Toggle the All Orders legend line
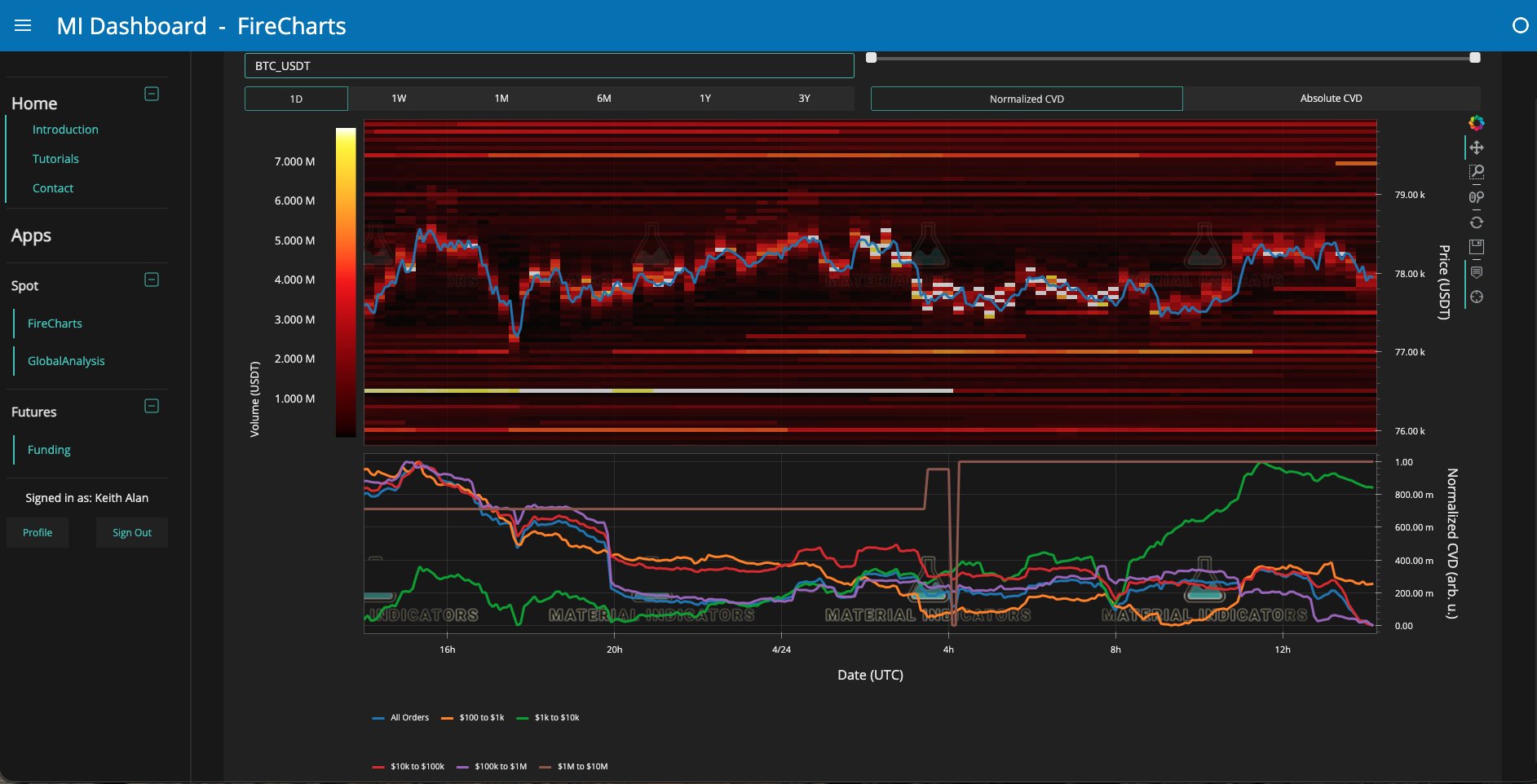The height and width of the screenshot is (784, 1537). click(x=400, y=718)
